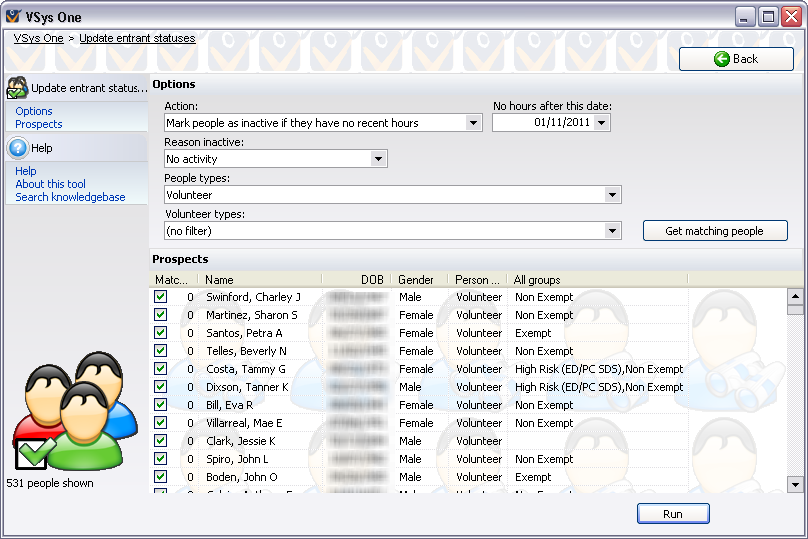
Task: Uncheck the Swinford, Charley J checkbox
Action: (x=160, y=296)
